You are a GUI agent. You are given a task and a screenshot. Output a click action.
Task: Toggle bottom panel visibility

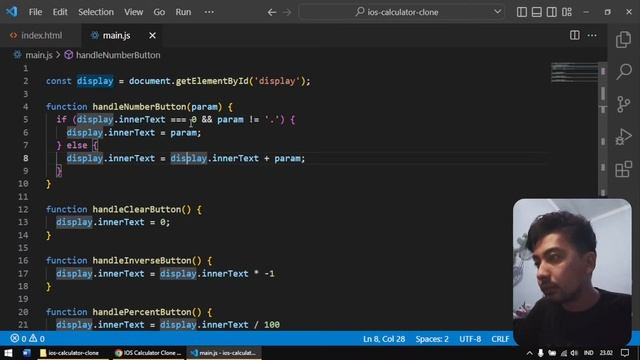coord(537,12)
